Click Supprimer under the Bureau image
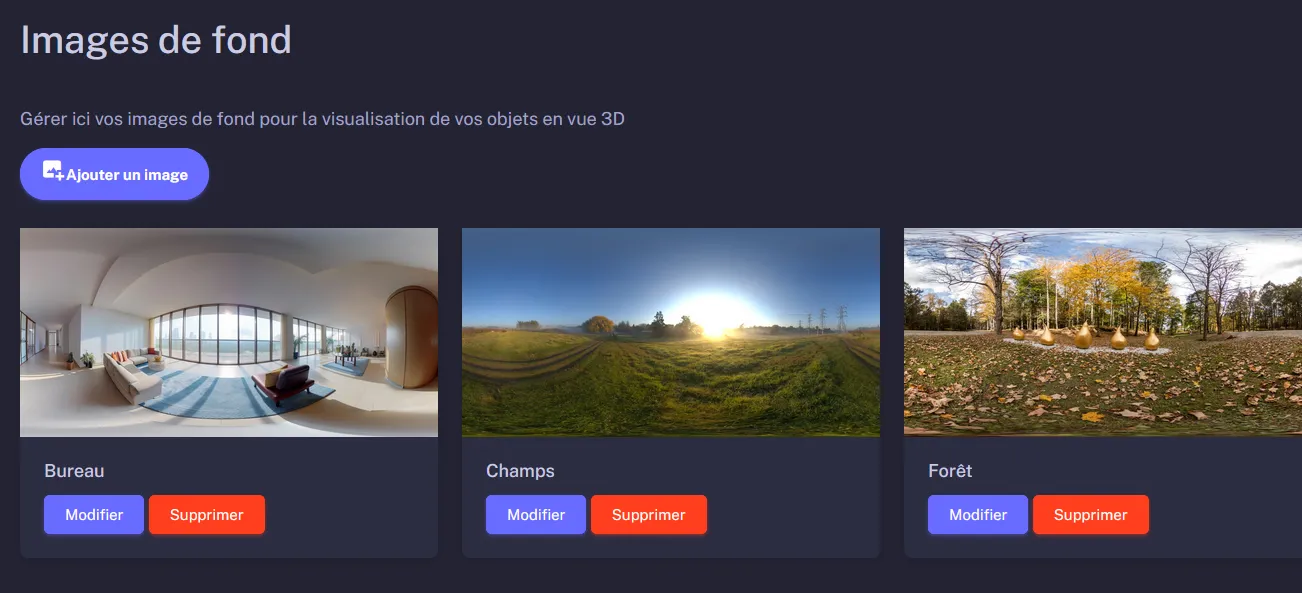 click(x=207, y=514)
